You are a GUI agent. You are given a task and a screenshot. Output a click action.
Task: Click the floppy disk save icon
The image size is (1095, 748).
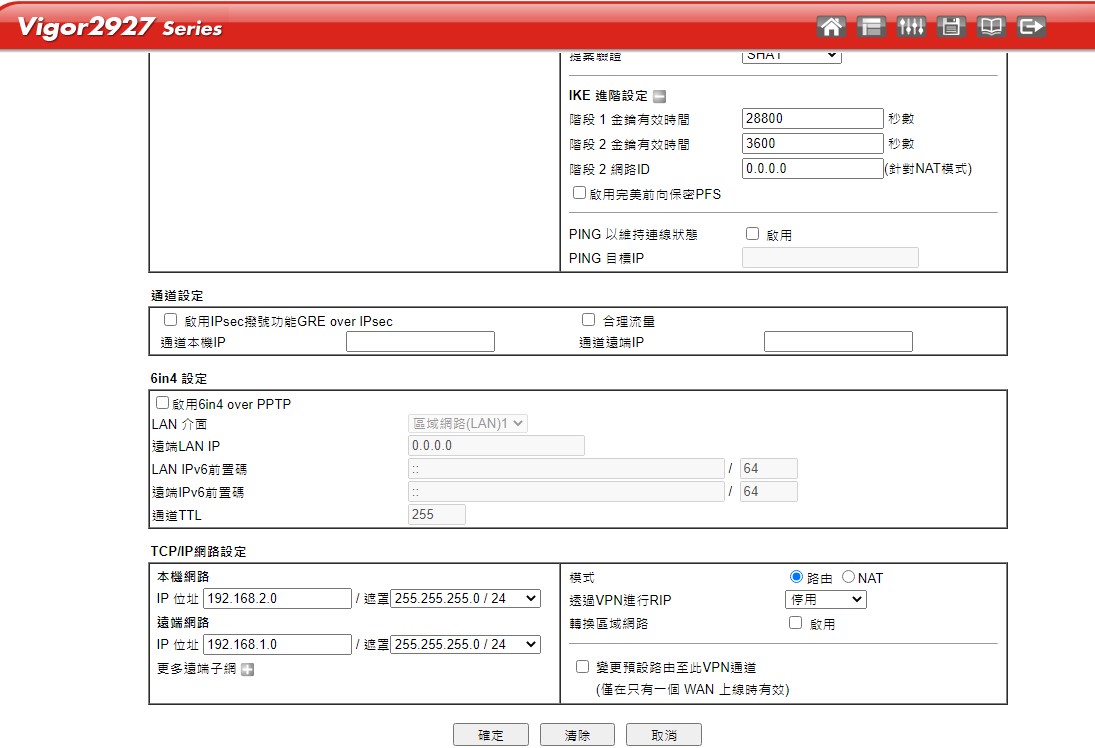(x=950, y=27)
